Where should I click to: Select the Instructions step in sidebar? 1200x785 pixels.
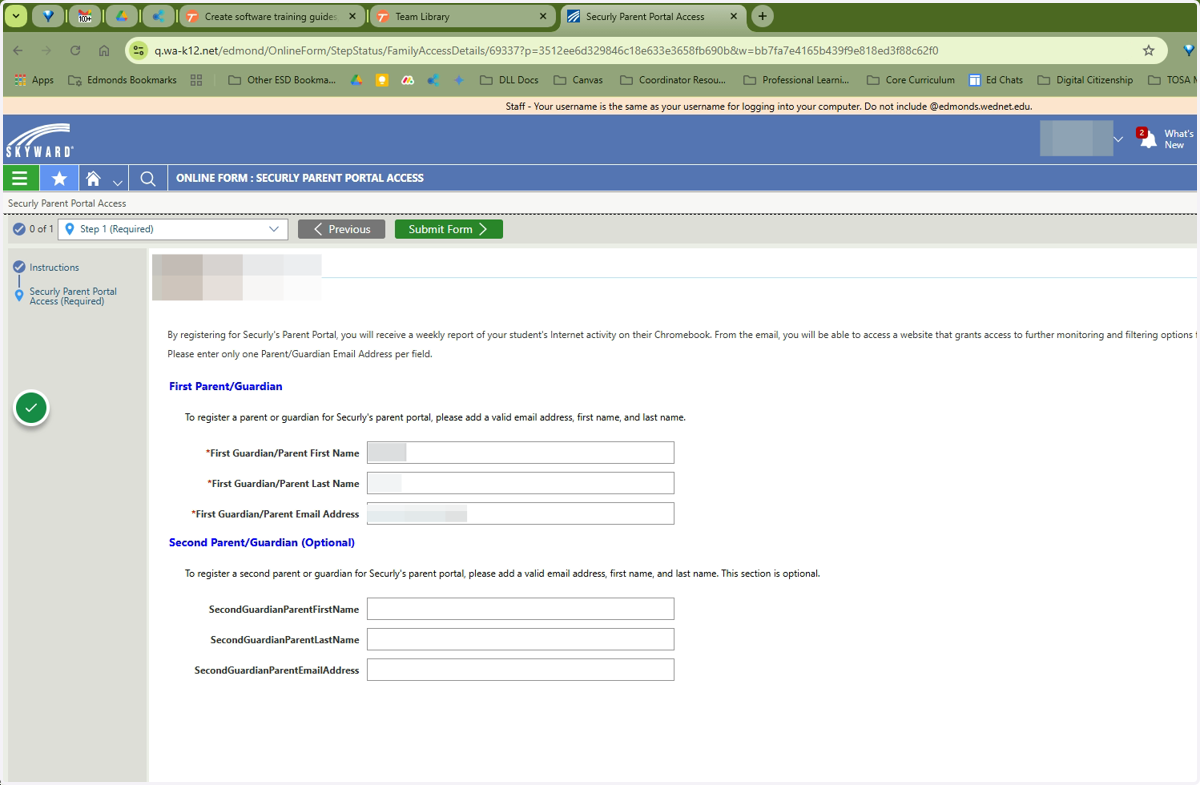tap(54, 267)
